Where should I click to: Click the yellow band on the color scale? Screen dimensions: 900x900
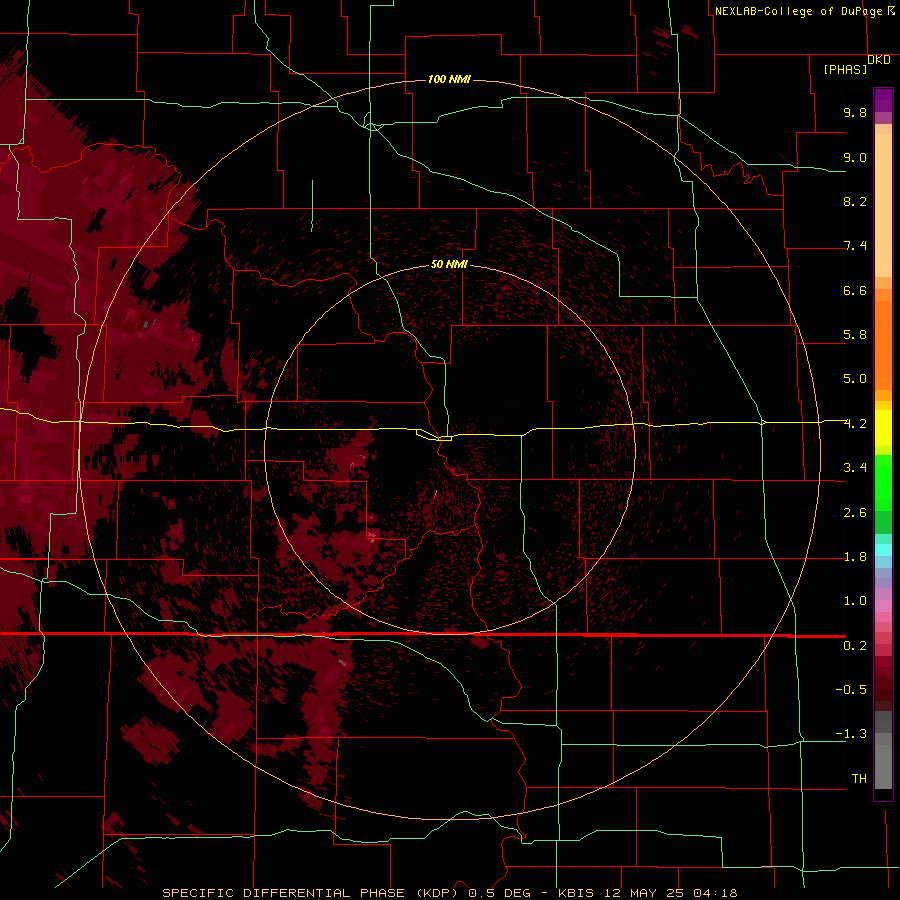pos(883,428)
